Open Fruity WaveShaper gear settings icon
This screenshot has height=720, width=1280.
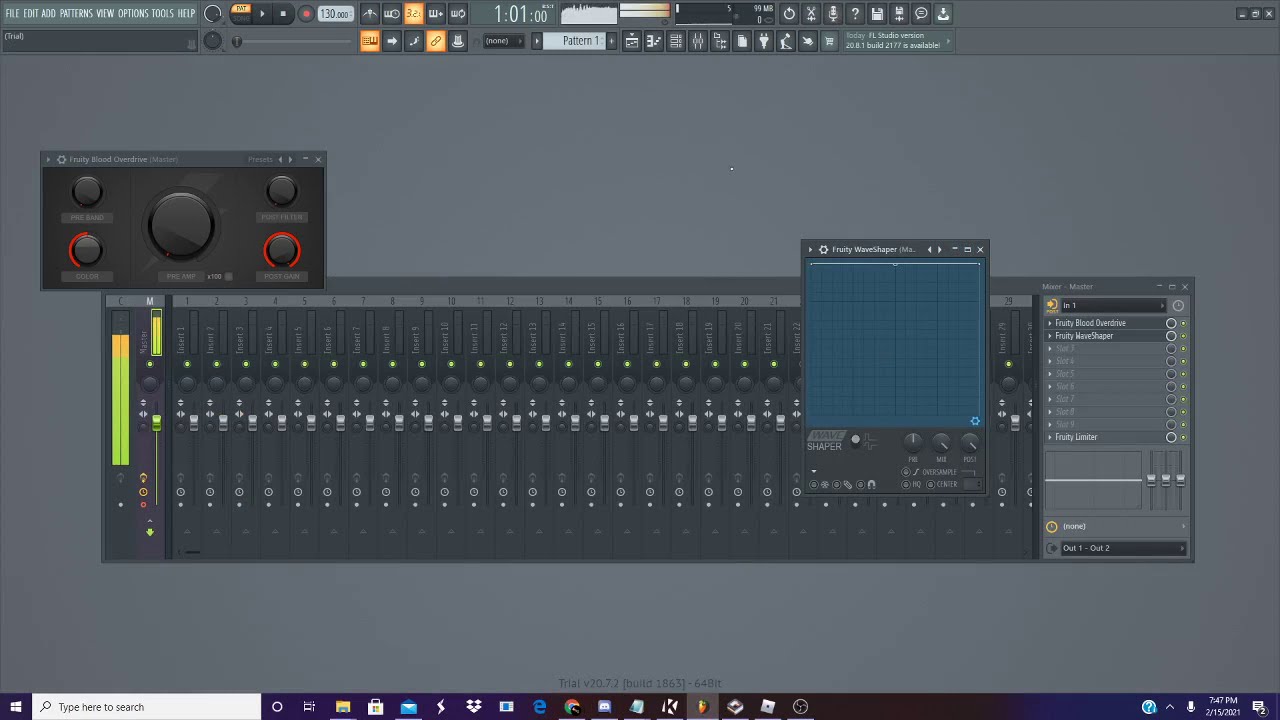click(823, 249)
